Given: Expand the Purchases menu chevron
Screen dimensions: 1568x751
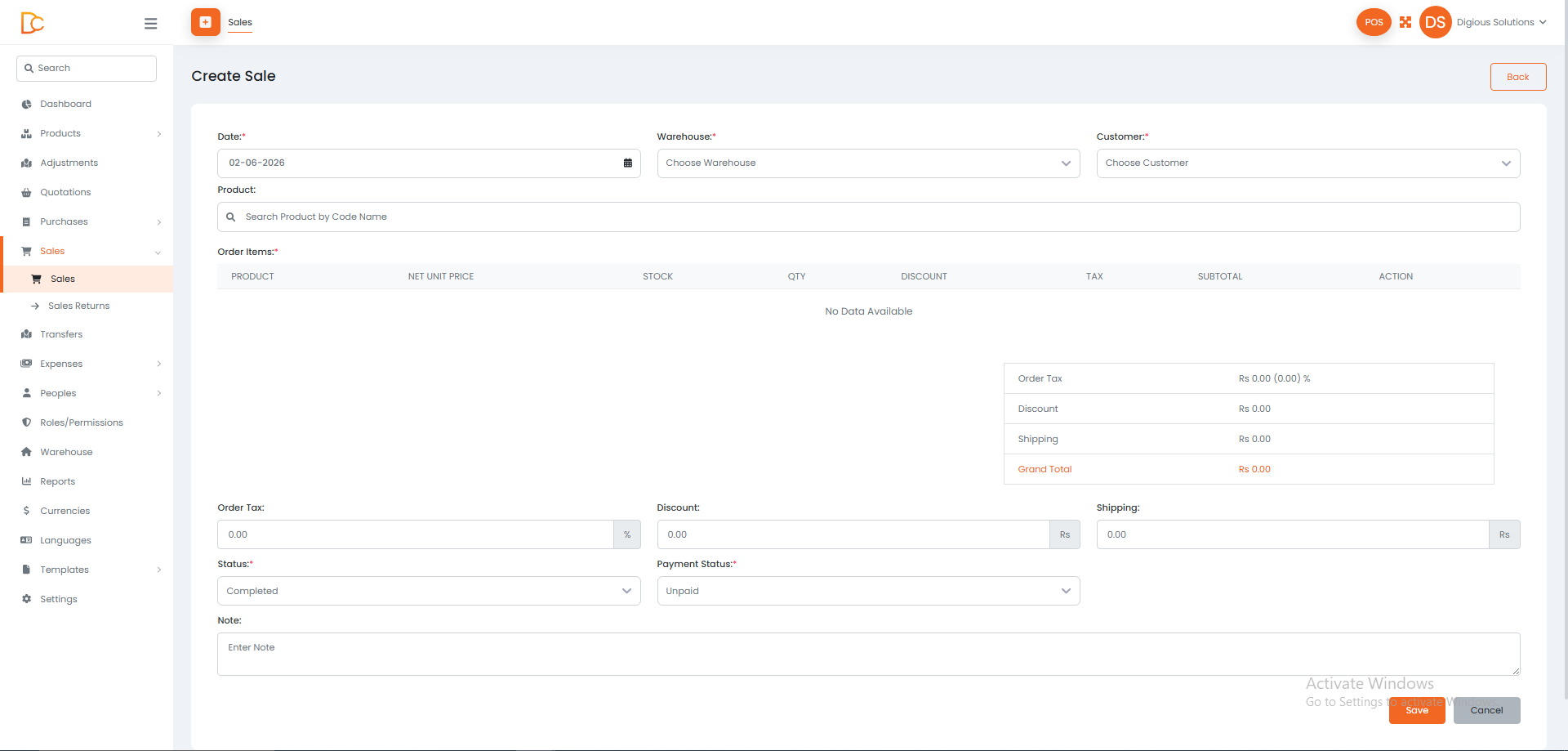Looking at the screenshot, I should [159, 222].
